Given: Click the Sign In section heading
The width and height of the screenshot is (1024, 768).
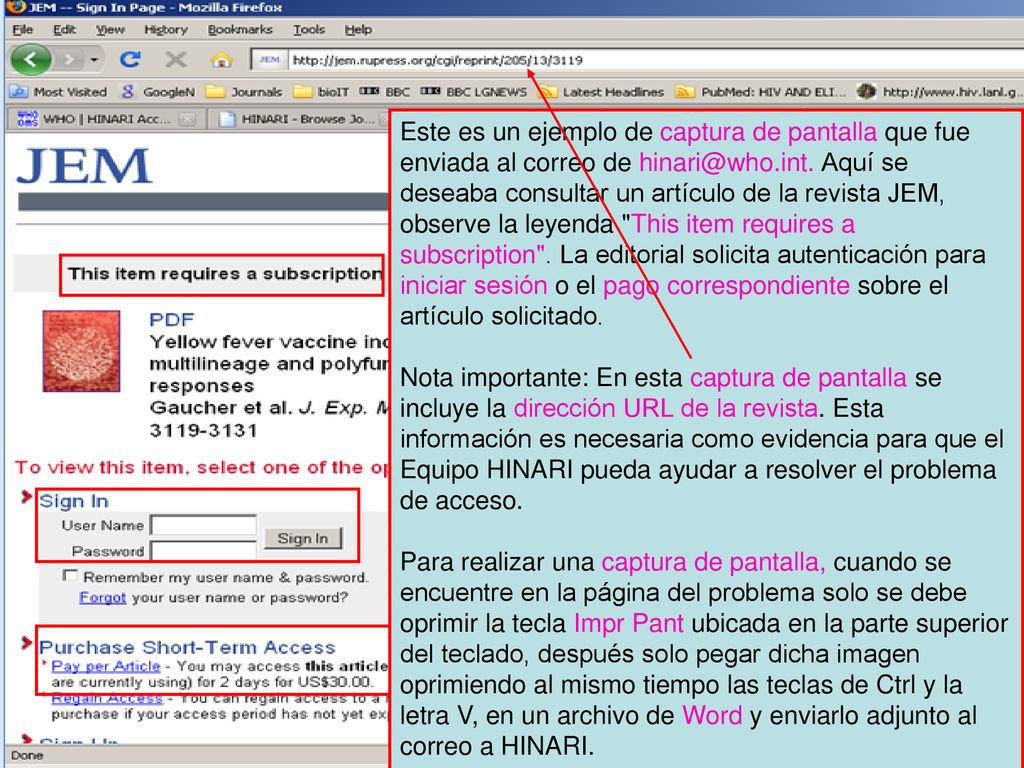Looking at the screenshot, I should pos(74,501).
